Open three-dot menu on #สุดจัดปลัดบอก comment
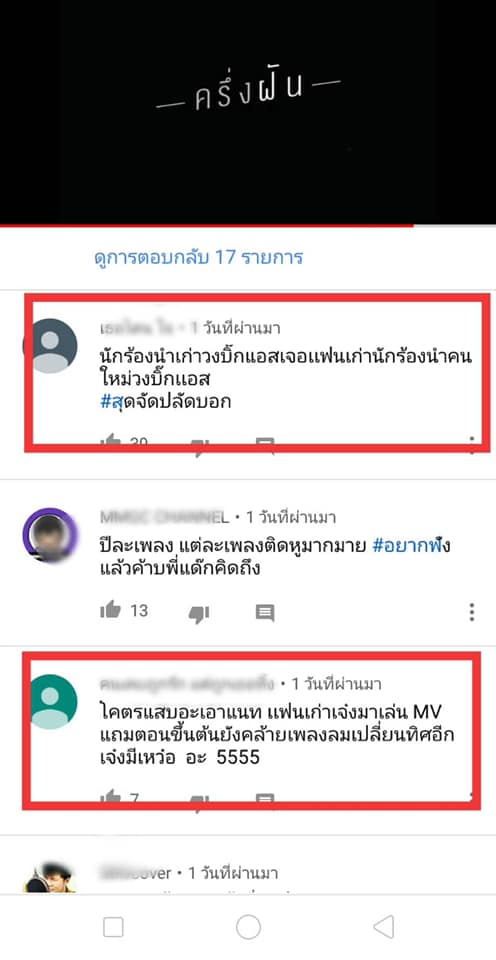The height and width of the screenshot is (960, 496). pos(472,444)
